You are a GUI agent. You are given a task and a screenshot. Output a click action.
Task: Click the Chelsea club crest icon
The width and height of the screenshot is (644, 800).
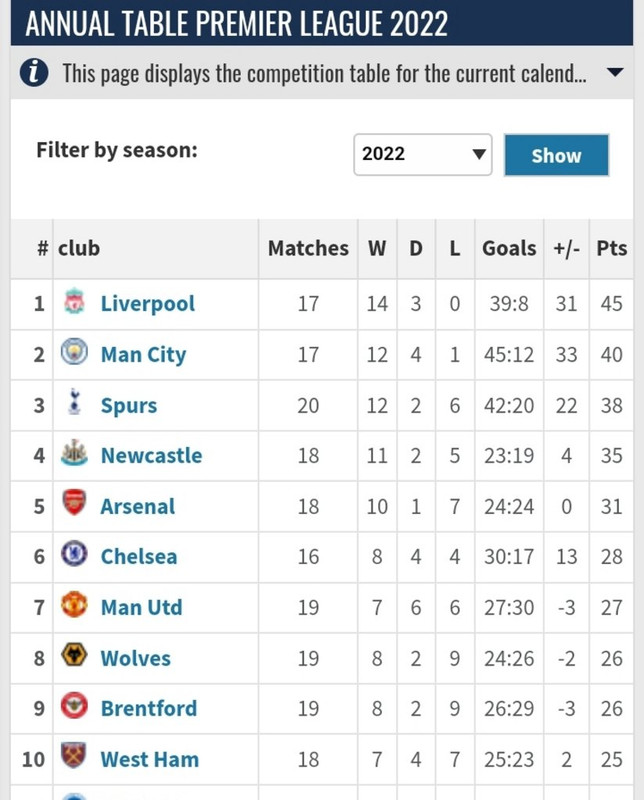point(75,554)
